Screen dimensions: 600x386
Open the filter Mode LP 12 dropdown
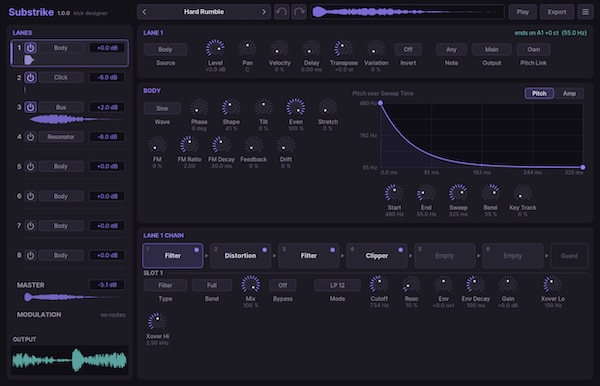337,285
